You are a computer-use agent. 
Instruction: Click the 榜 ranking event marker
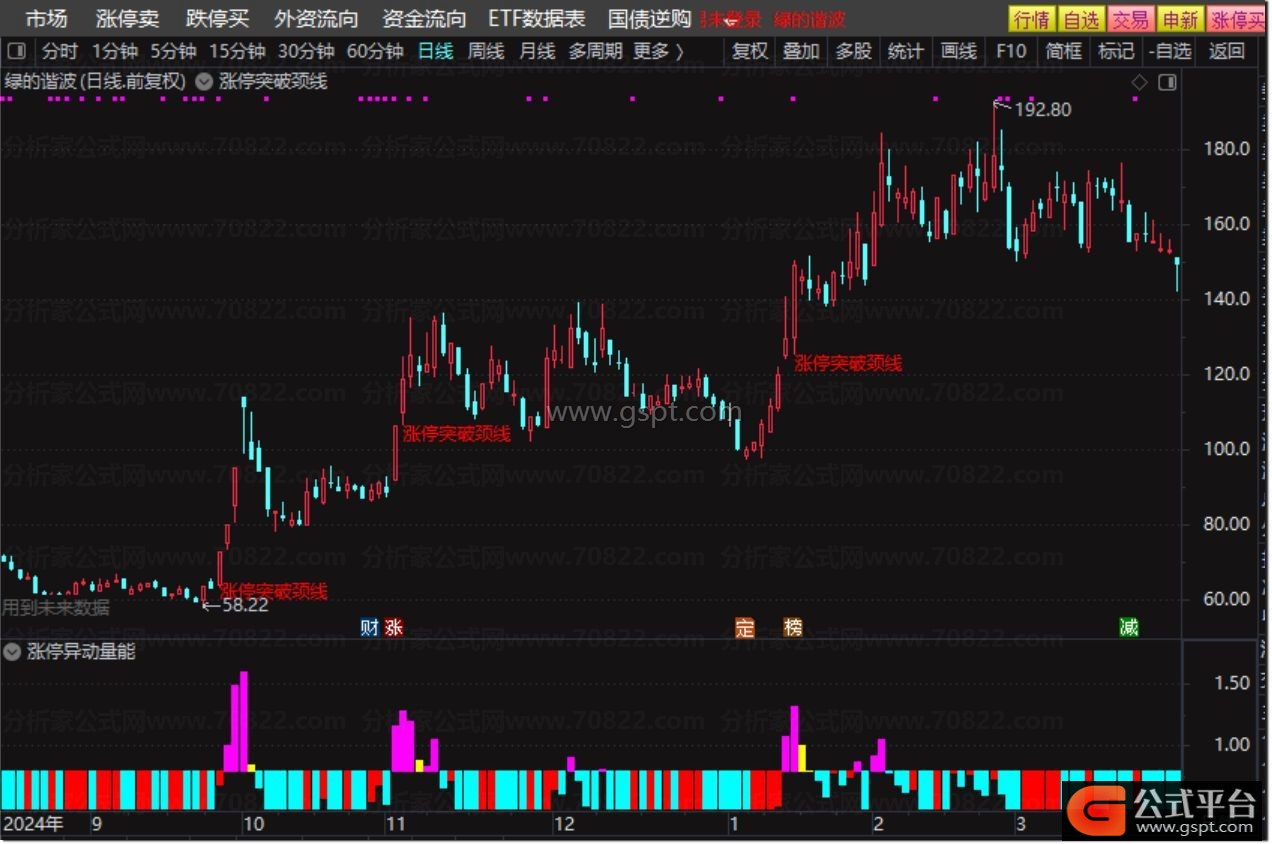point(793,628)
